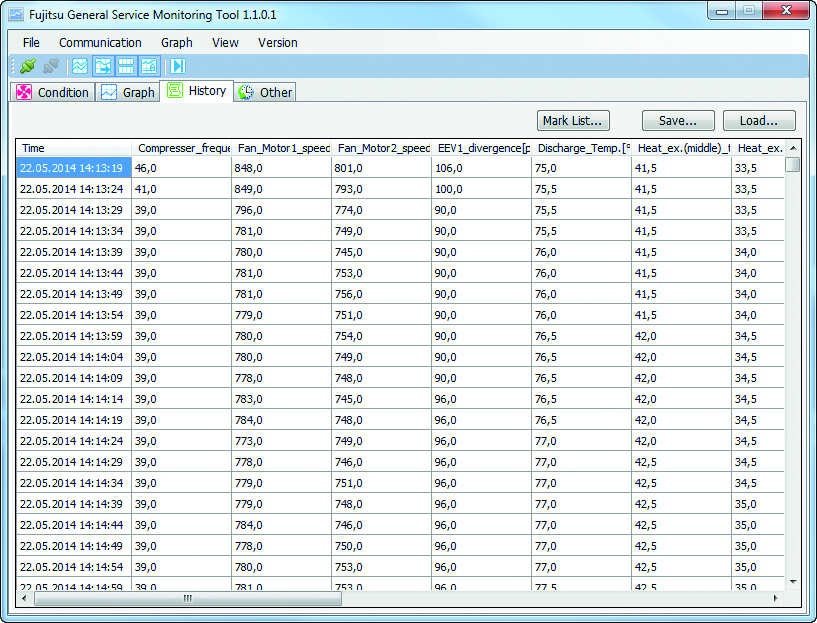Click the table grid view toolbar icon

[126, 66]
